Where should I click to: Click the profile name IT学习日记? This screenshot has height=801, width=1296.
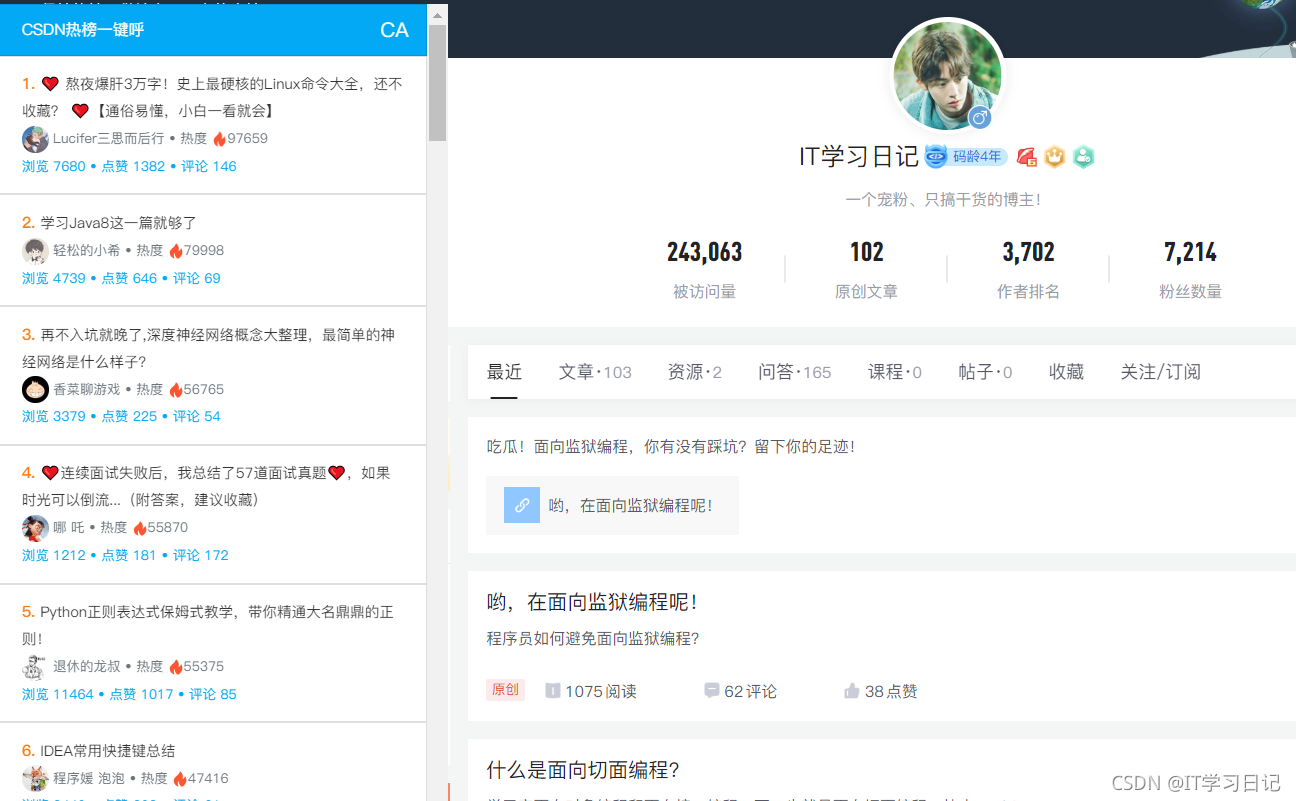858,156
